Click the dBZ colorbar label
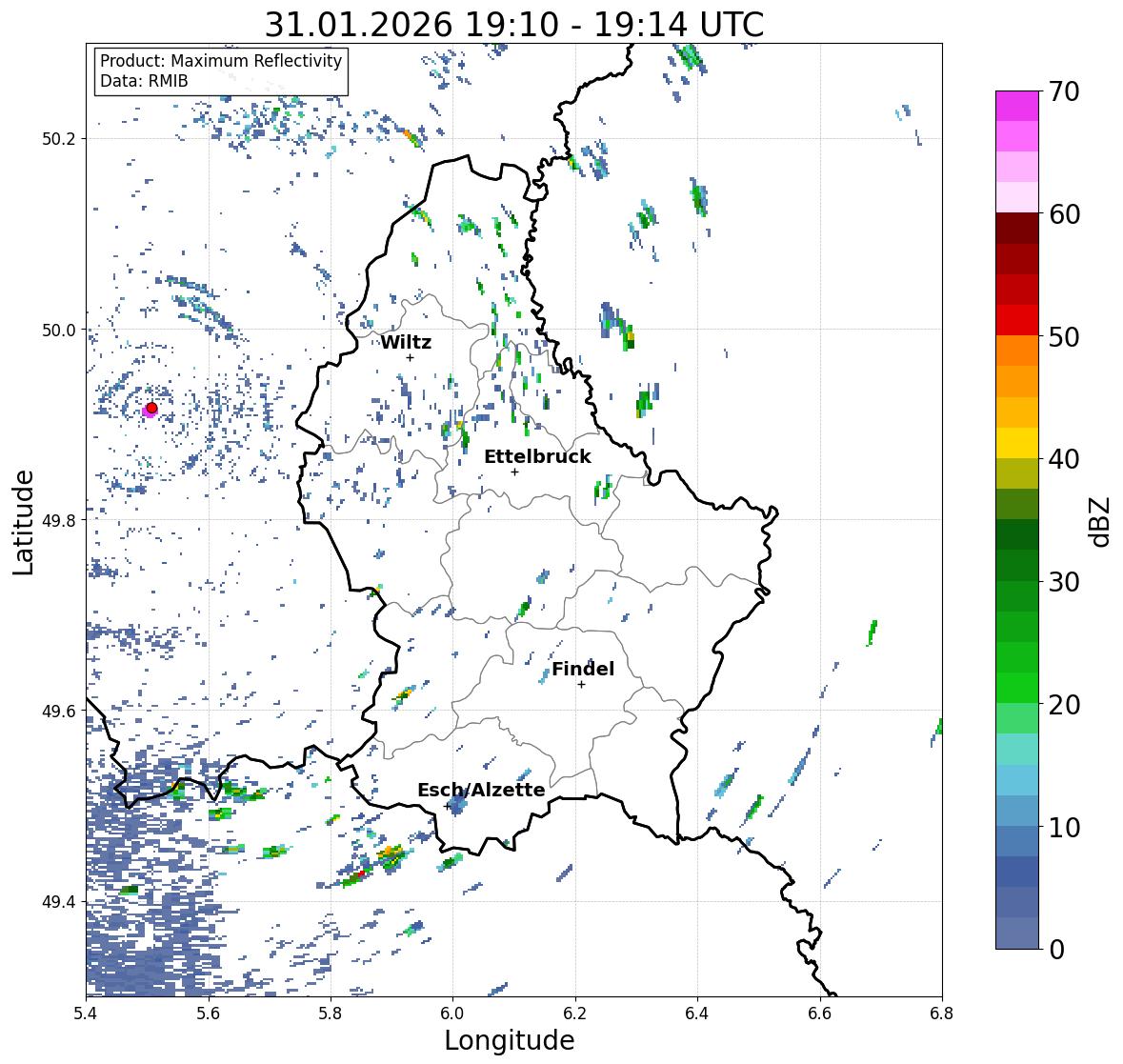The height and width of the screenshot is (1064, 1123). [1101, 522]
